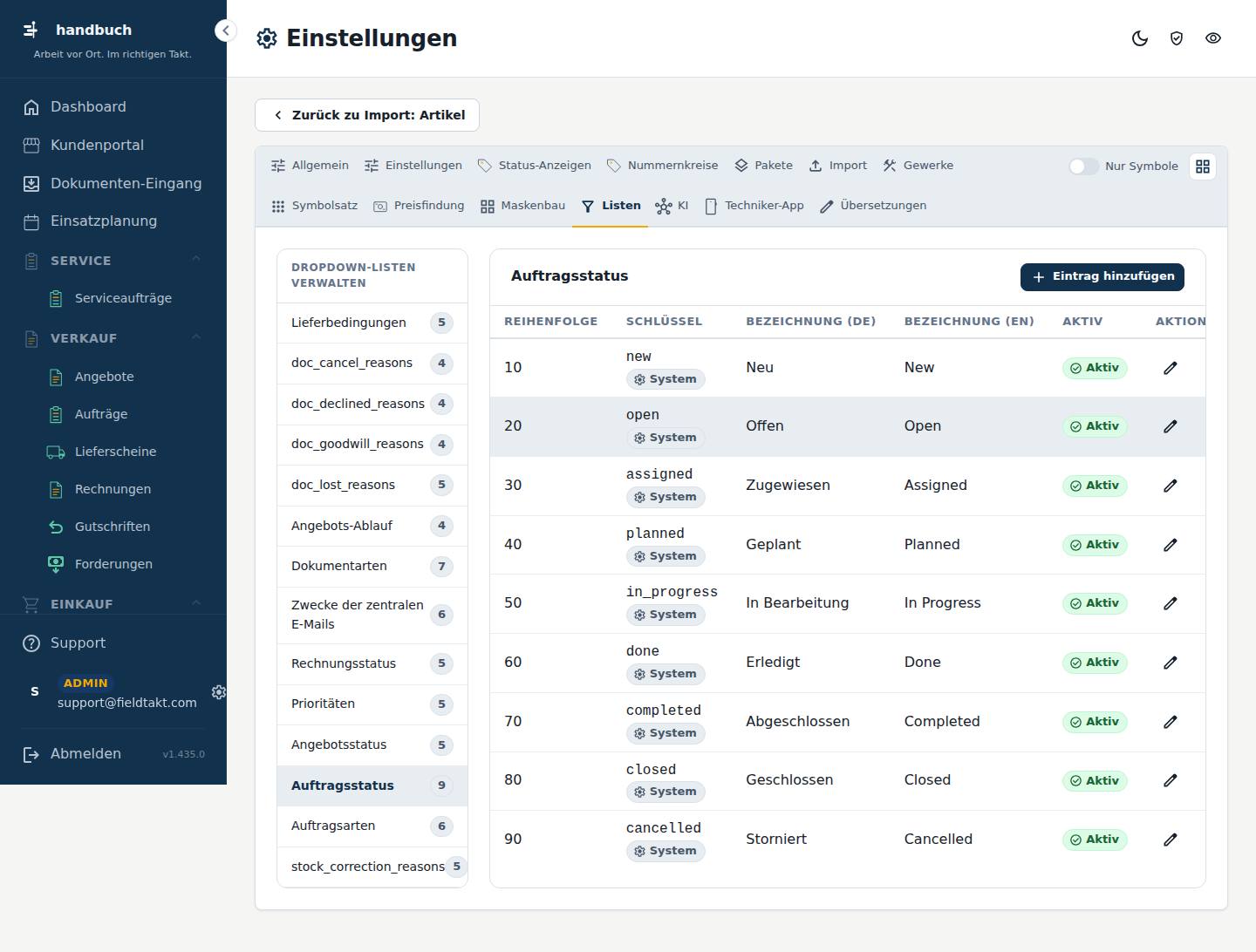Click the shield check icon in header

pos(1177,38)
